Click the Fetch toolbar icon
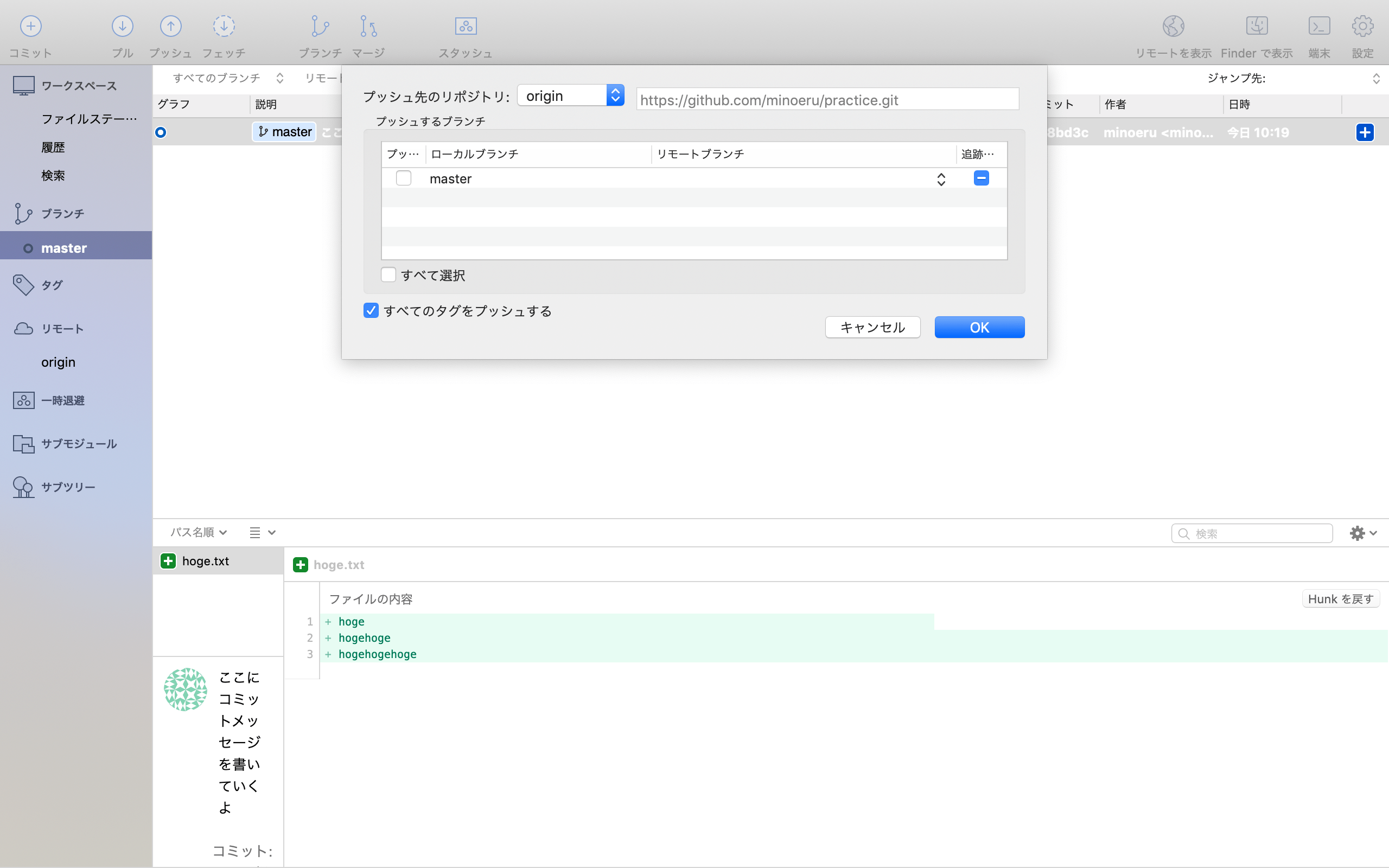 (x=224, y=27)
